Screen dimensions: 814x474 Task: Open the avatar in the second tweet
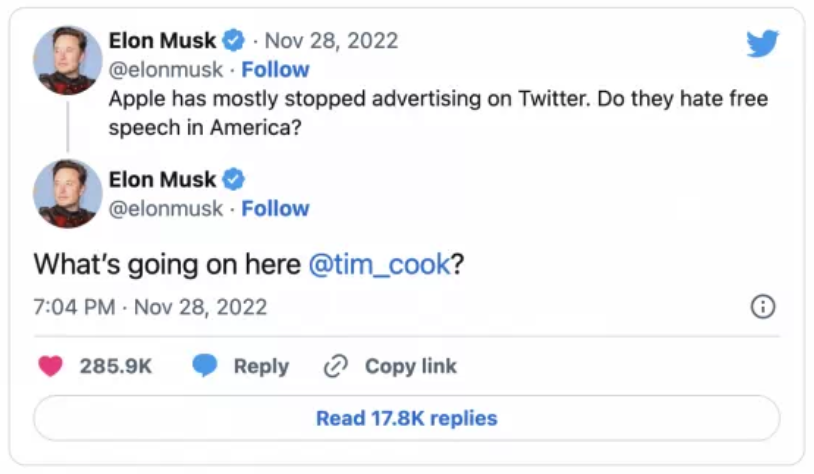coord(68,193)
